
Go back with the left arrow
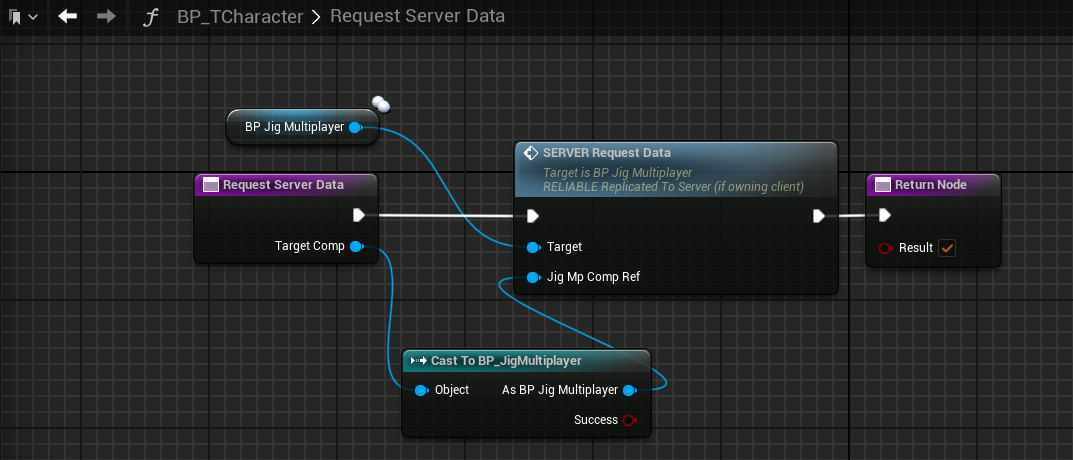67,16
